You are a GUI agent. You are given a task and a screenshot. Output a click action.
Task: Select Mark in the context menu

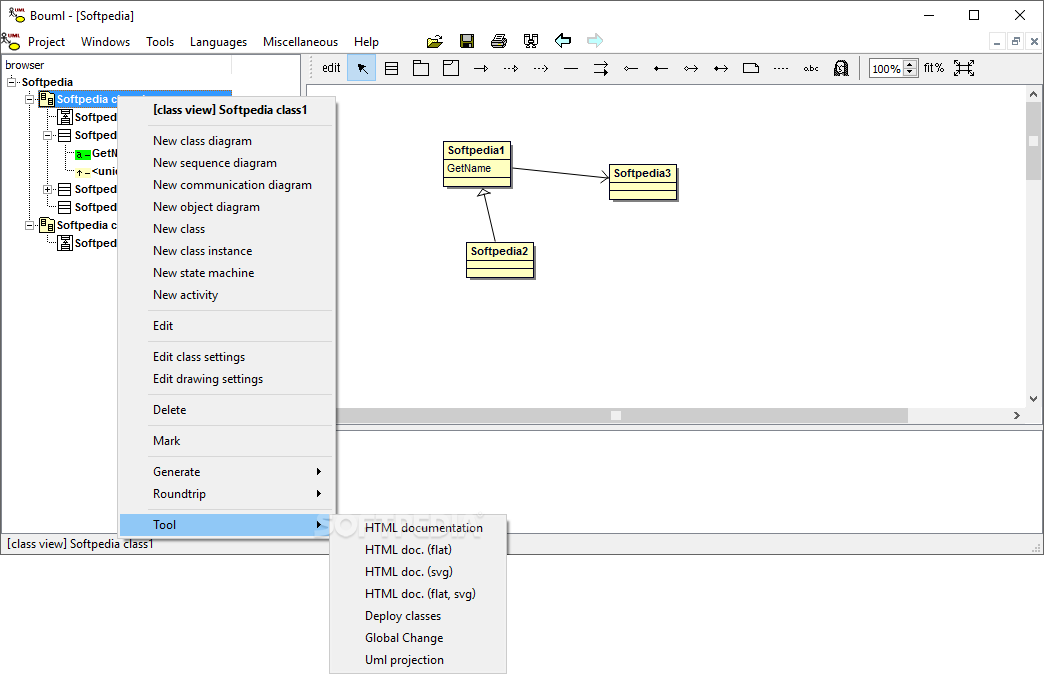(226, 440)
